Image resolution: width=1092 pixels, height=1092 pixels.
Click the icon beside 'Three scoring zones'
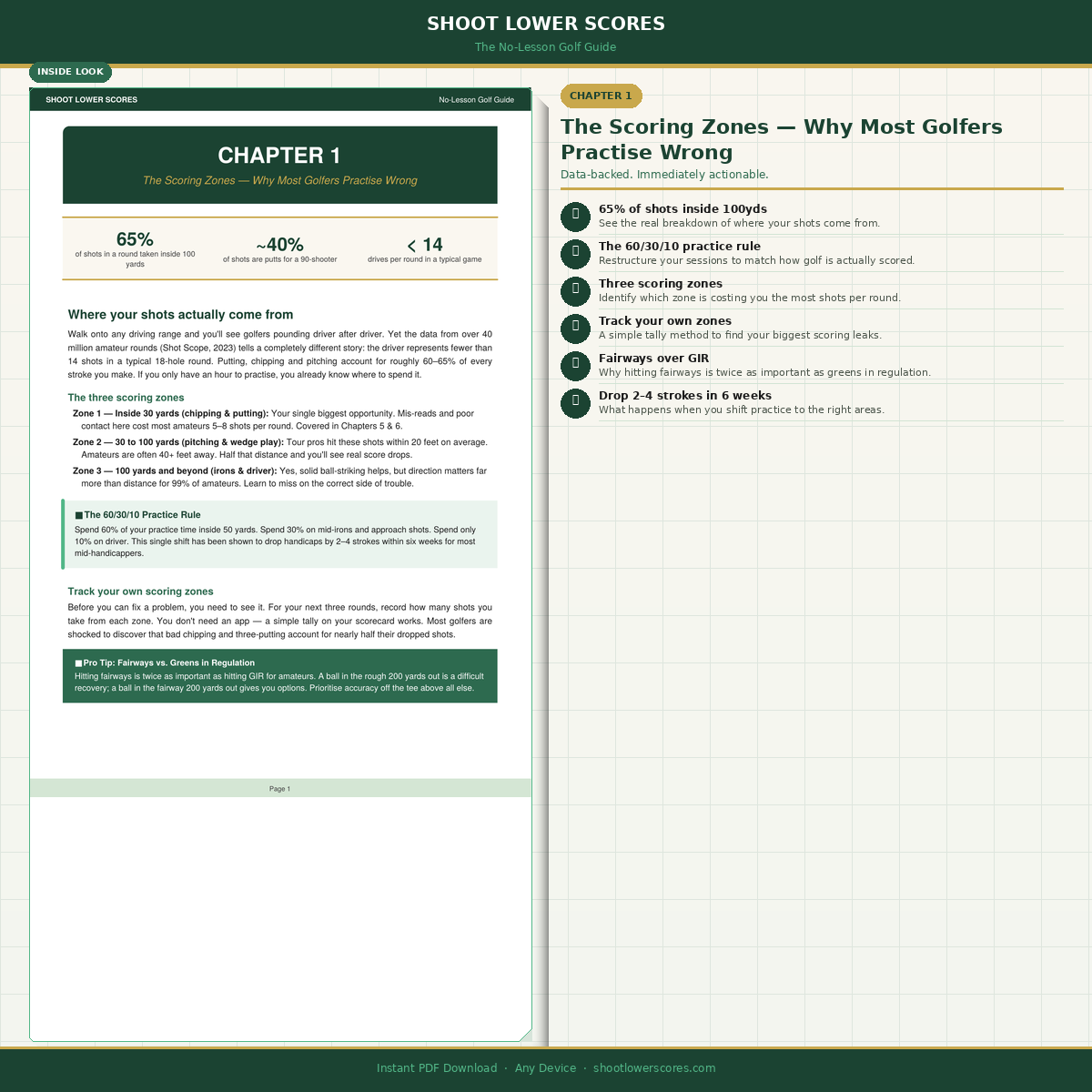[x=575, y=290]
